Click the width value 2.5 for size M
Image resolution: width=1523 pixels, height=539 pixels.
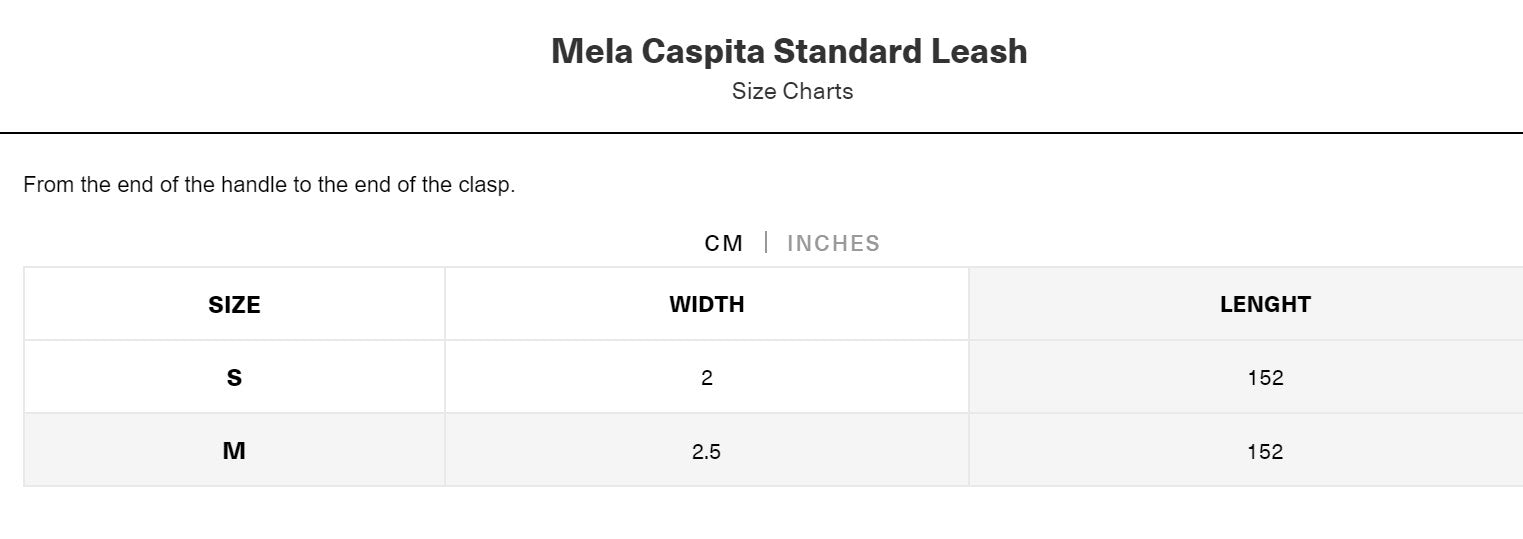[x=706, y=452]
